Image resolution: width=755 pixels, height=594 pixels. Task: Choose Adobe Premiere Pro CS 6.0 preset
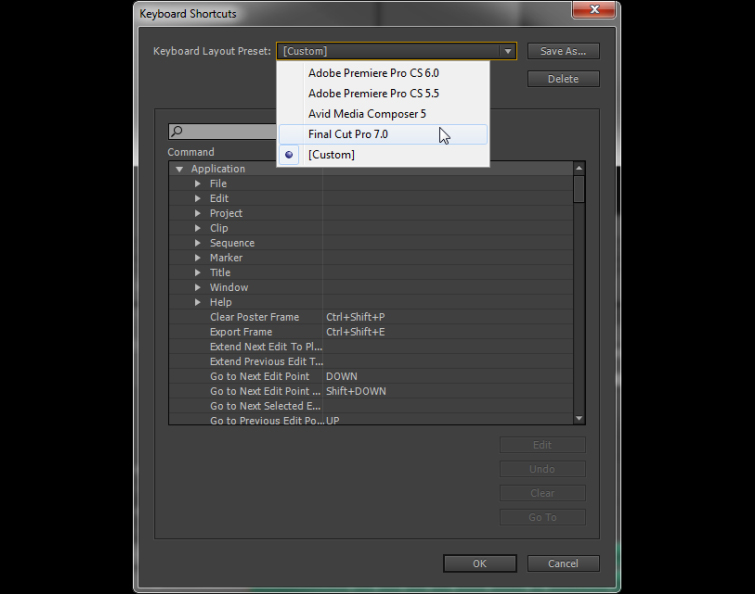[383, 73]
